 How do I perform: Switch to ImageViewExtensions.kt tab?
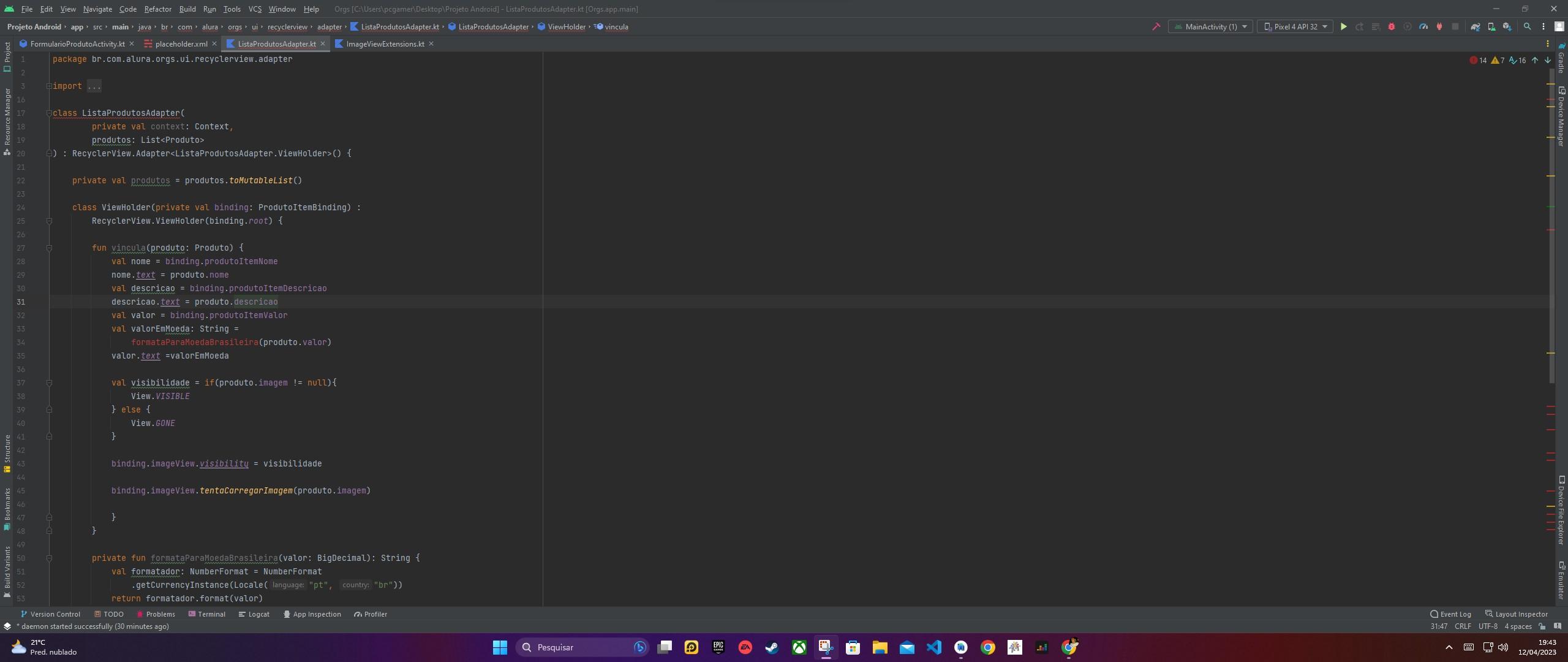click(385, 44)
